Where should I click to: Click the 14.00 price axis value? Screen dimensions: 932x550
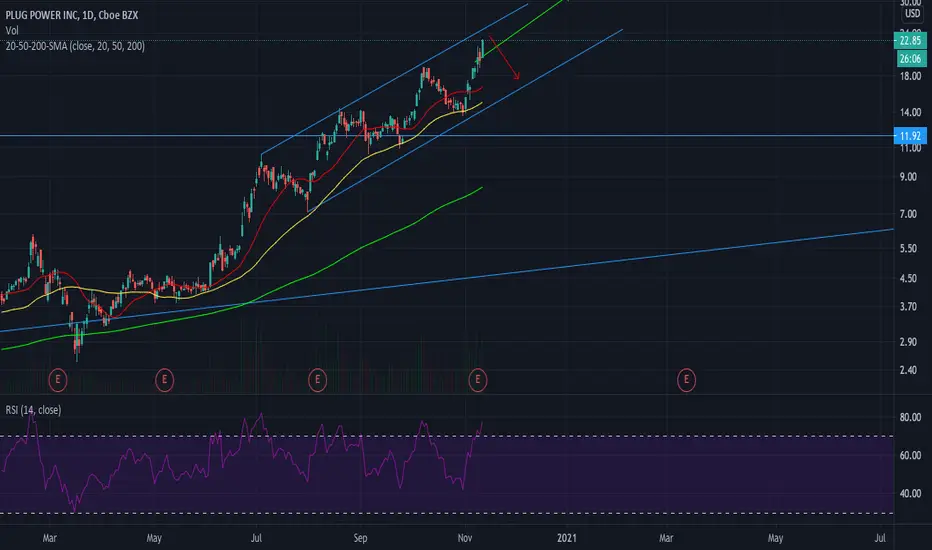click(910, 112)
